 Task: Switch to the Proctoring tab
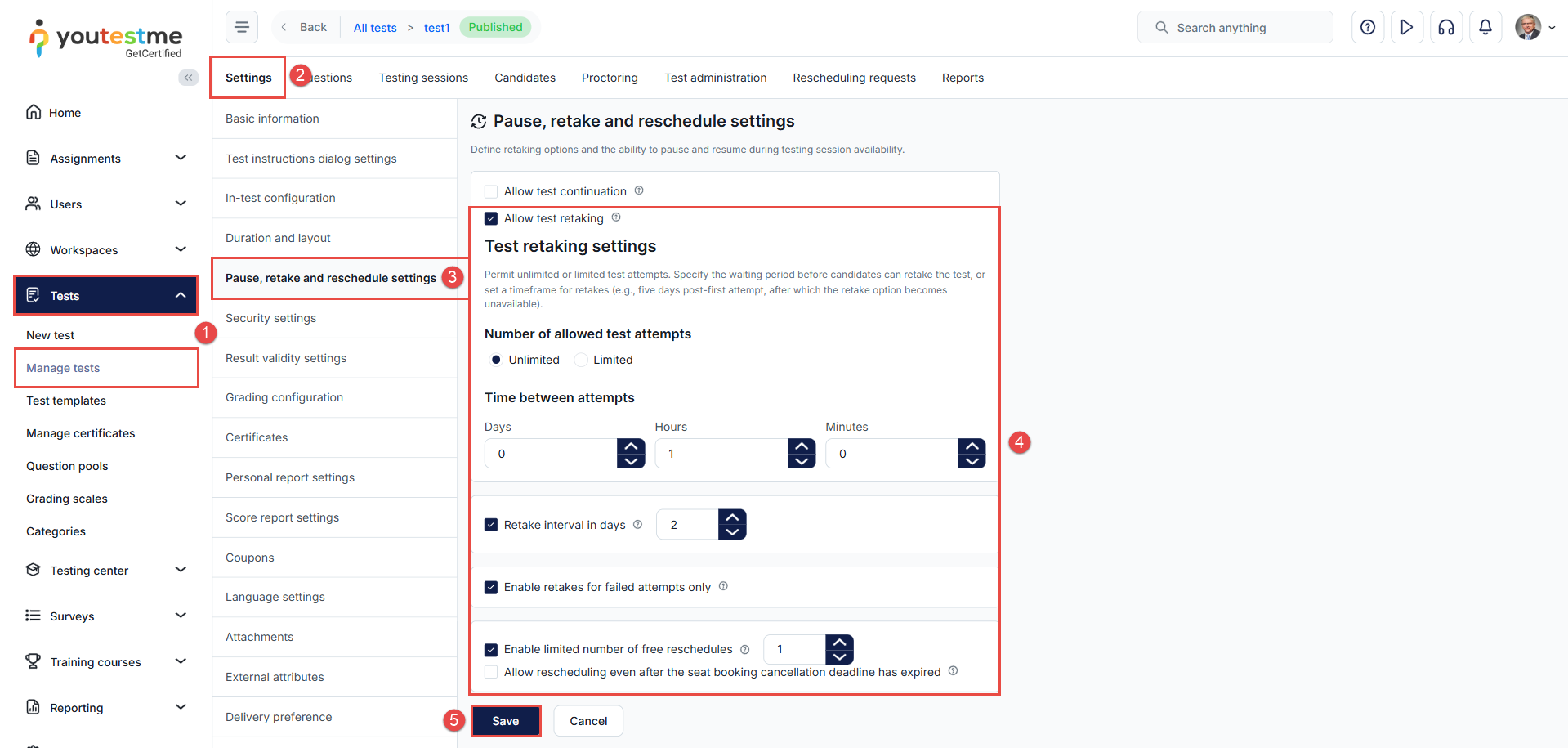[610, 78]
